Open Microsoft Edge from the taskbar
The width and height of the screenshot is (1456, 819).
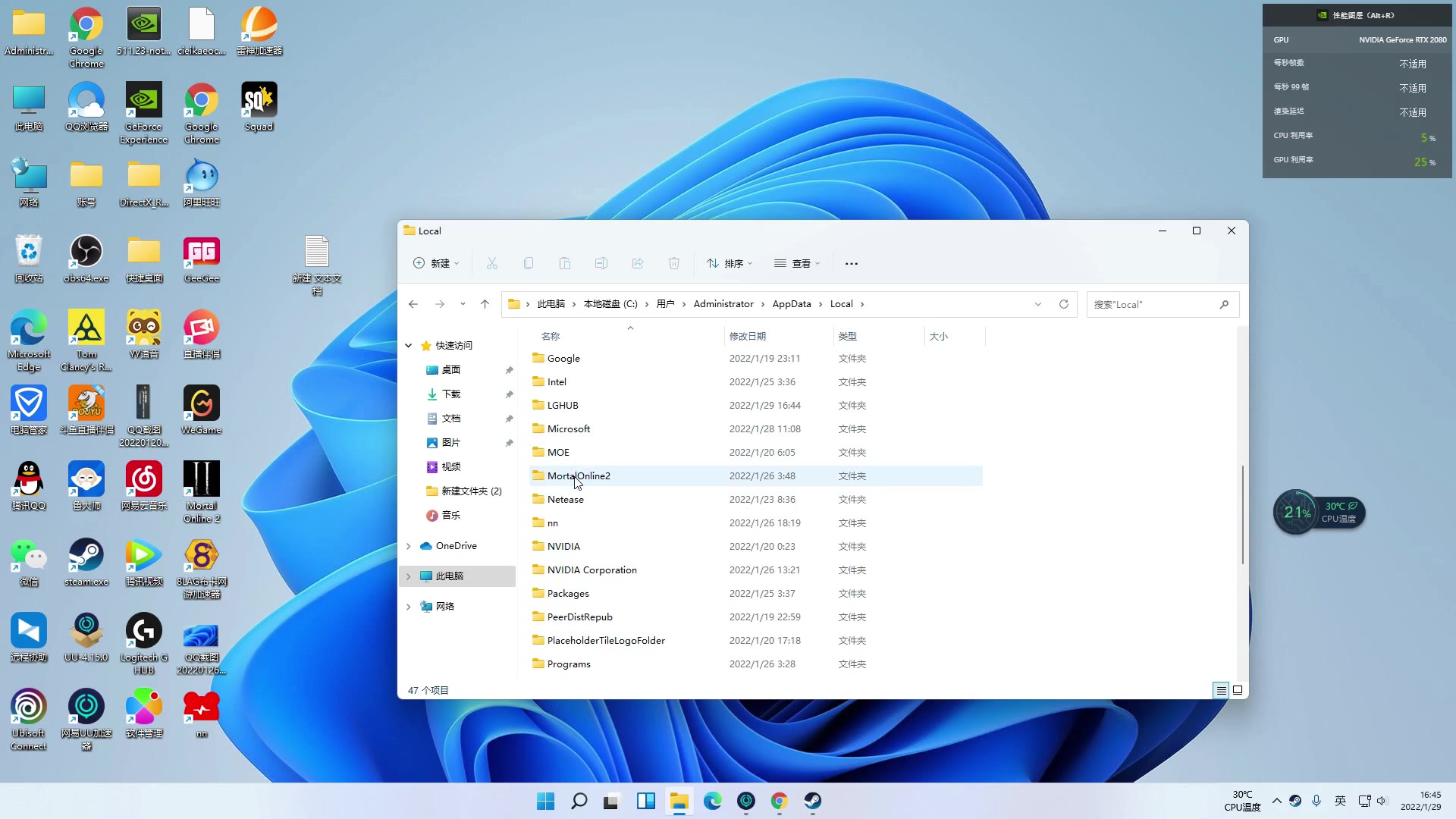pos(713,801)
